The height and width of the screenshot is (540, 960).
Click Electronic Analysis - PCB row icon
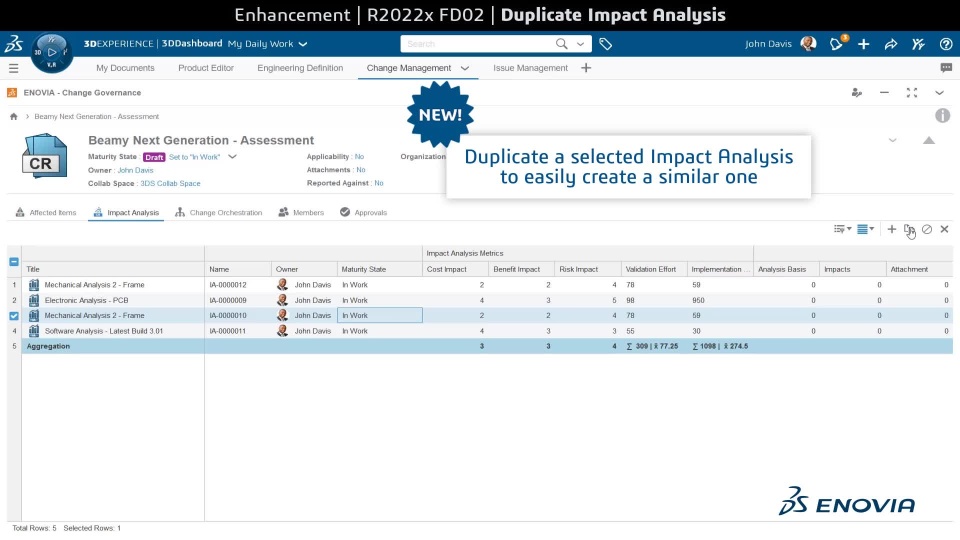coord(34,300)
